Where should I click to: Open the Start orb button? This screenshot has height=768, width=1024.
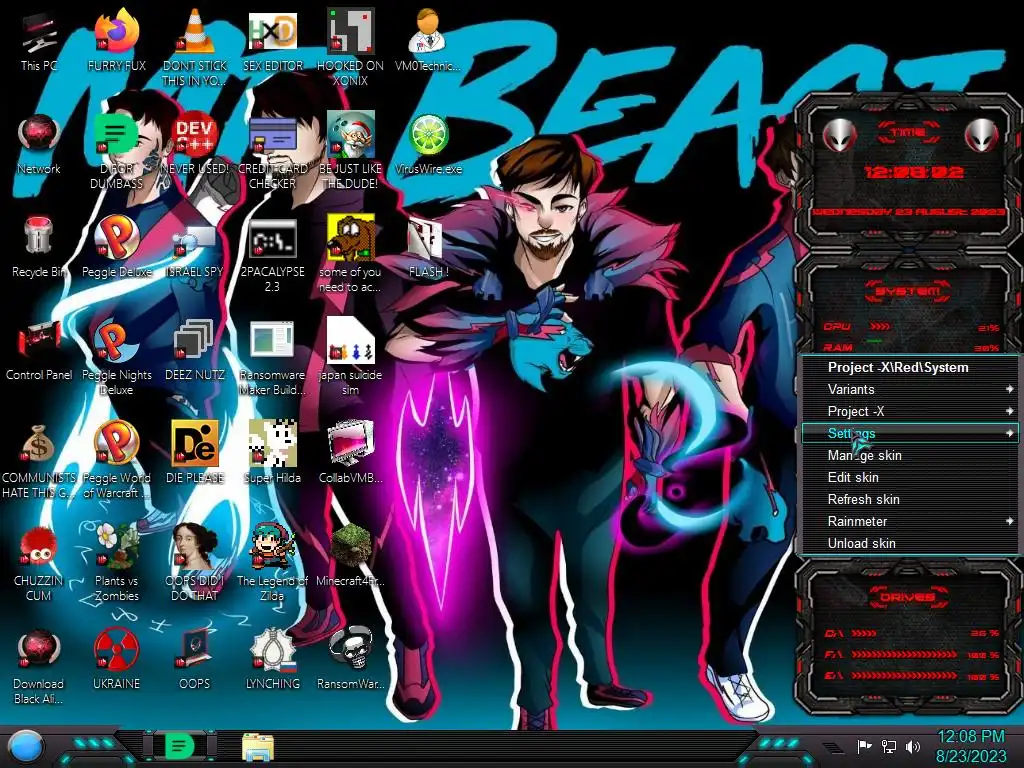pos(26,746)
